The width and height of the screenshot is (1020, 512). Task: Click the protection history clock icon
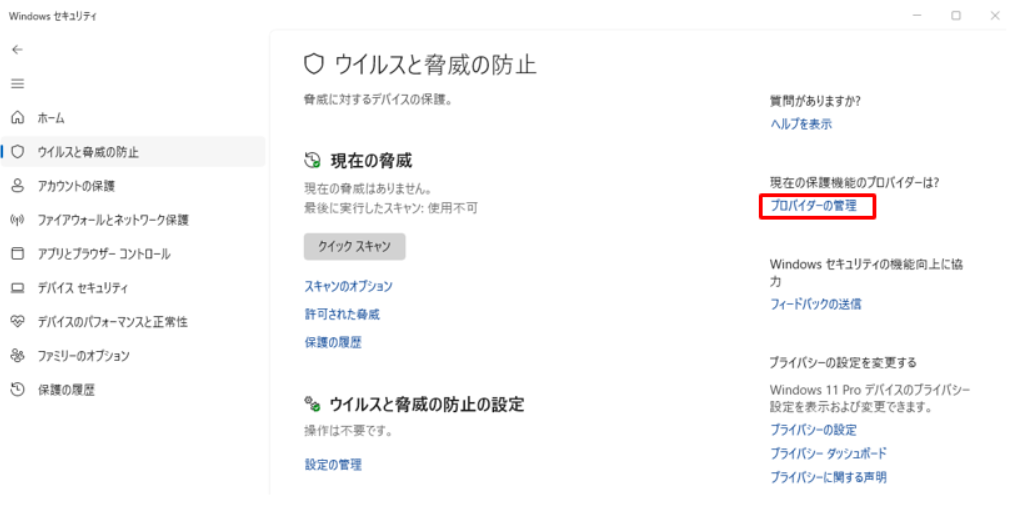point(17,390)
